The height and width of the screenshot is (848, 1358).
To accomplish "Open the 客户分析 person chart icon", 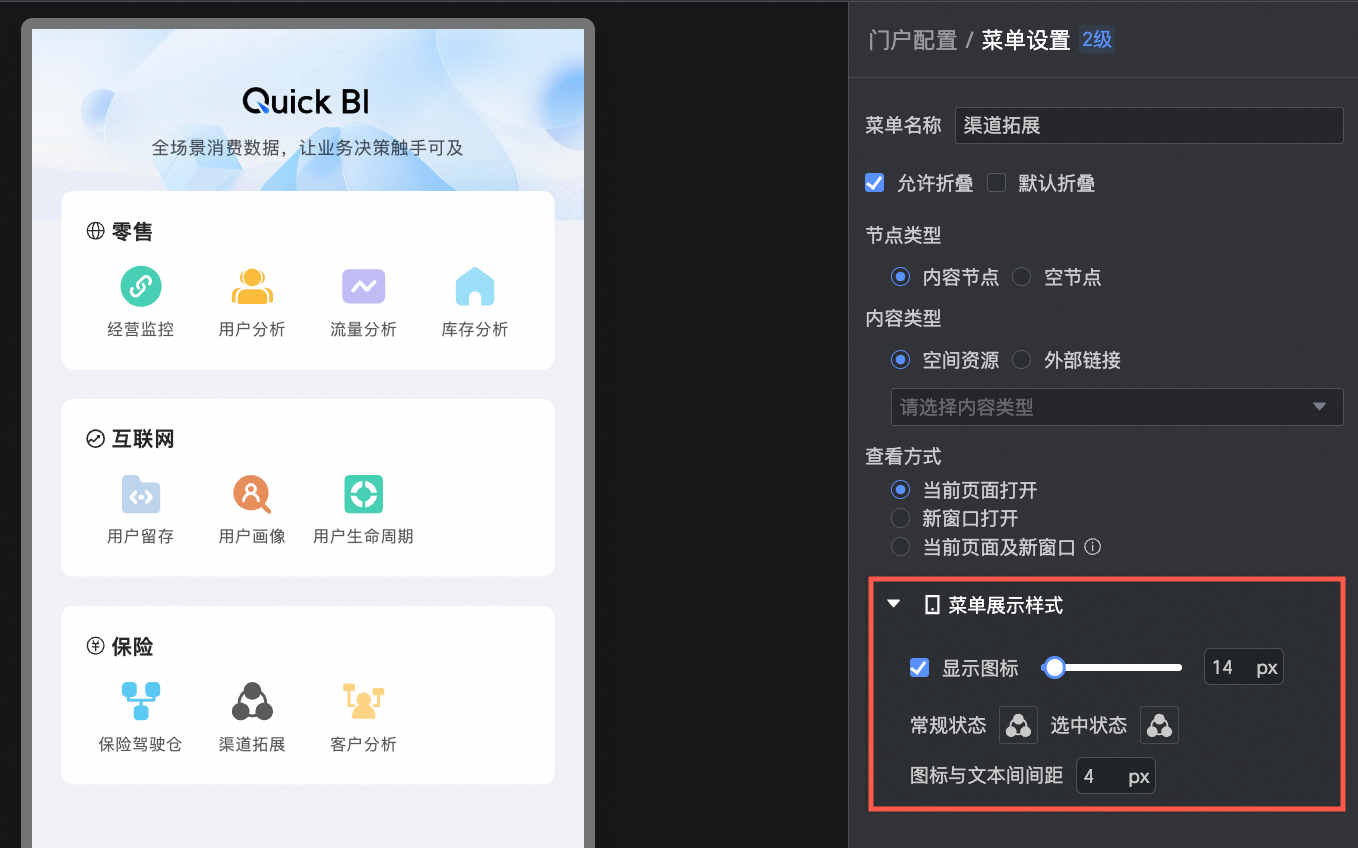I will coord(363,701).
